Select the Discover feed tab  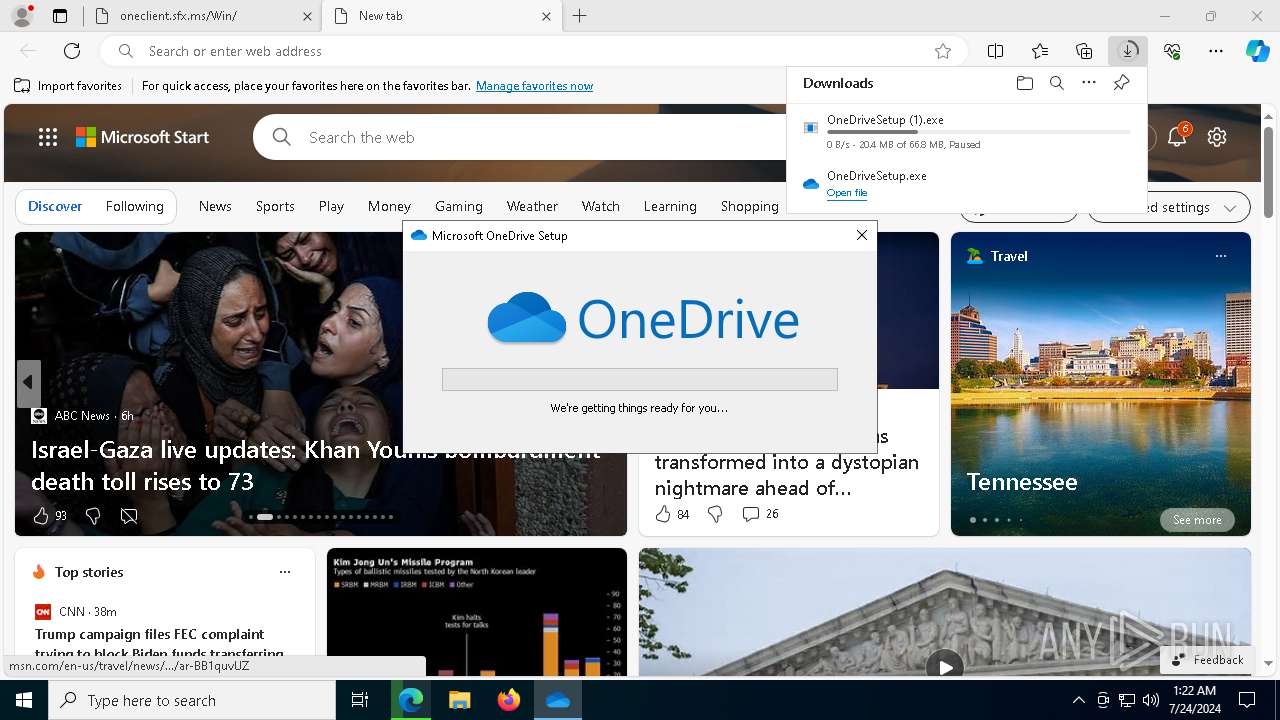click(55, 206)
